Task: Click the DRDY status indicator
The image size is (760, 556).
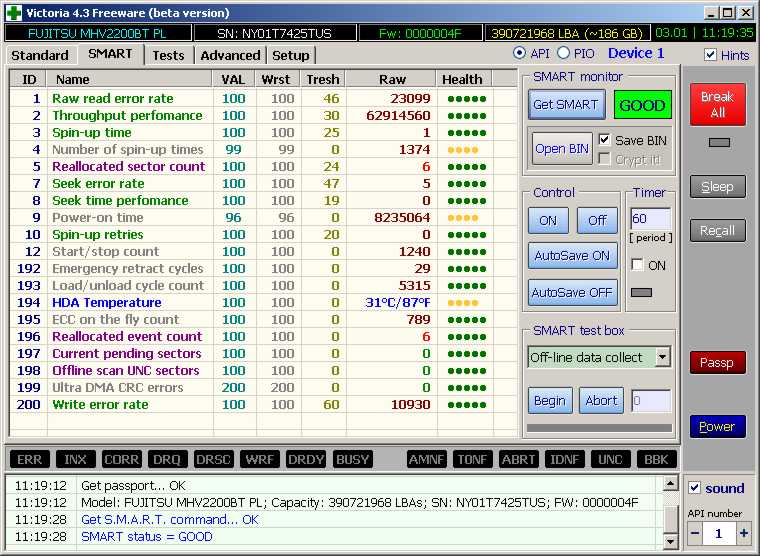Action: click(306, 459)
